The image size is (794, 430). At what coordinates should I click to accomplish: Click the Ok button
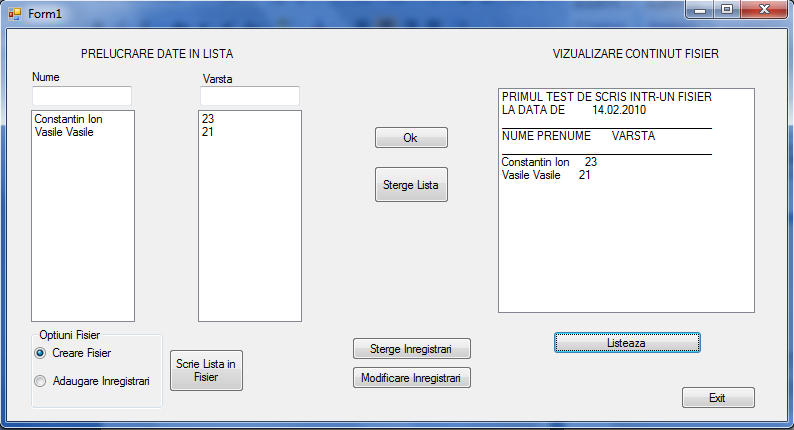tap(411, 138)
